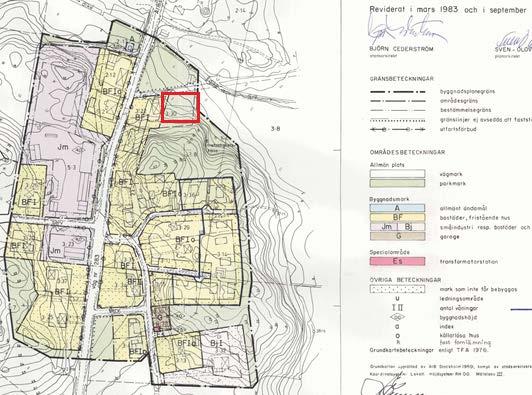532x395 pixels.
Task: Click the handwritten 'fast fornlämning' text
Action: 465,342
